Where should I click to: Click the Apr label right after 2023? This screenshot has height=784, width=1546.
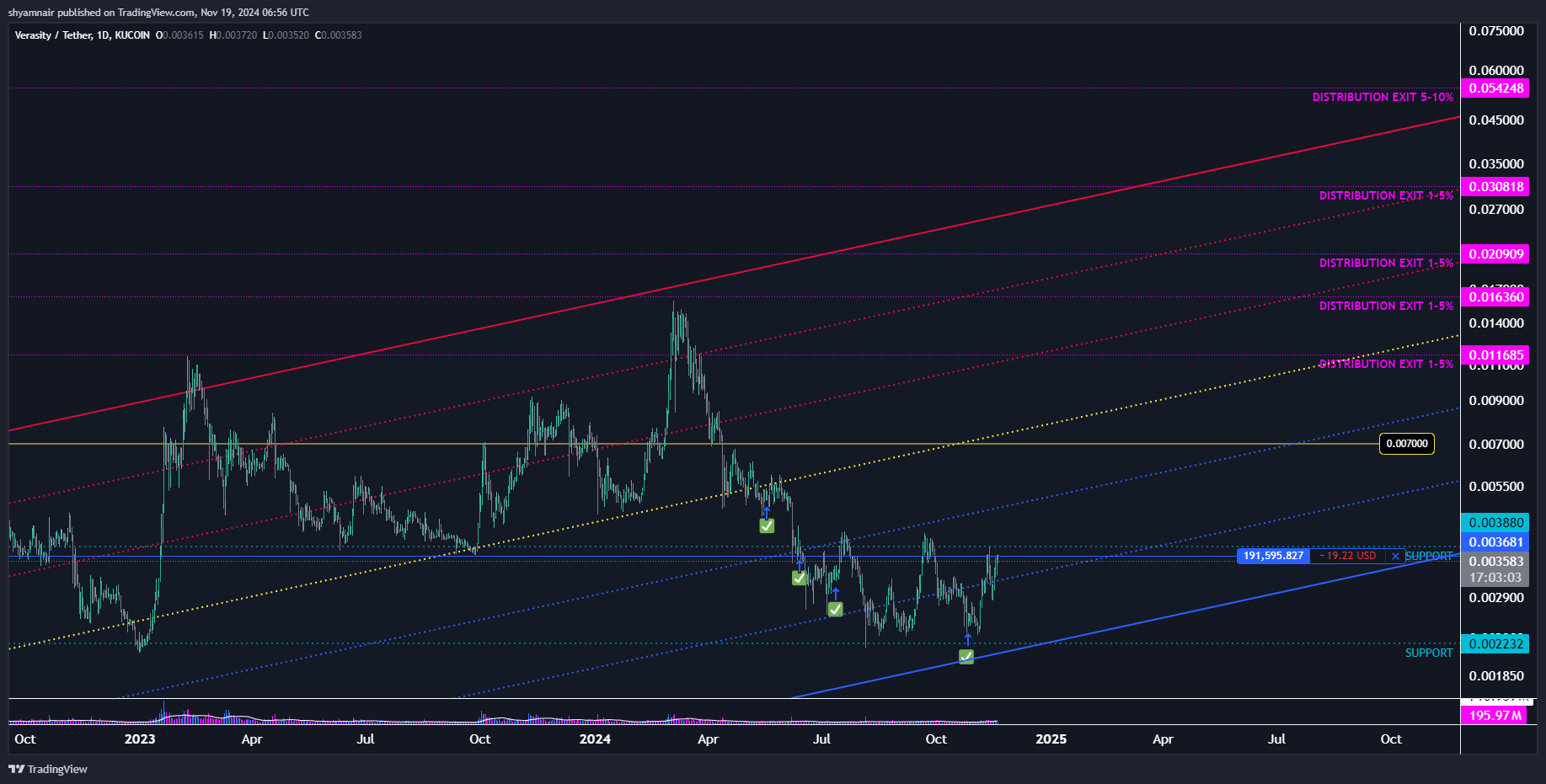tap(252, 739)
